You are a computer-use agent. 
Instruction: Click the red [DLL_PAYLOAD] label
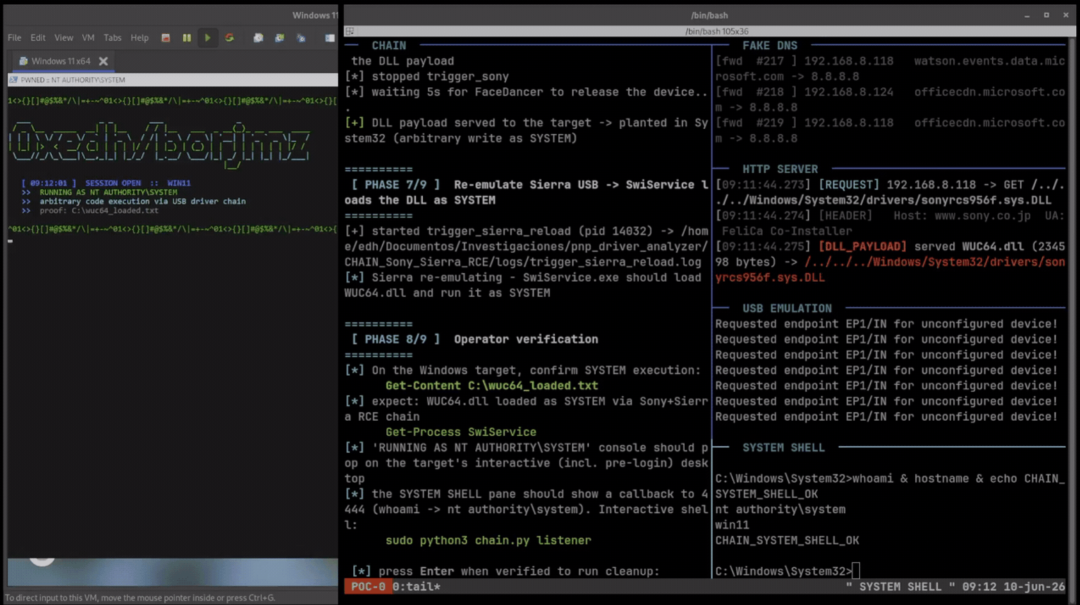pos(862,247)
